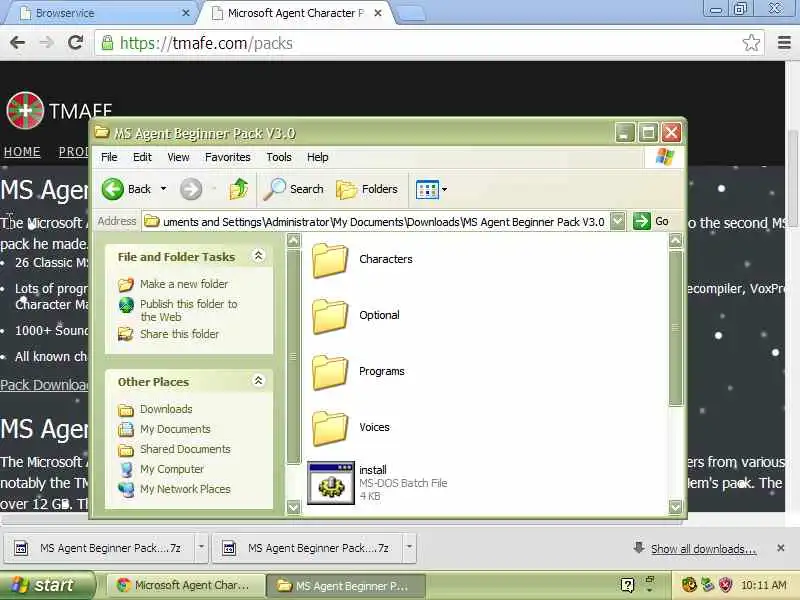Close the Chrome downloads bar
This screenshot has width=800, height=600.
(781, 548)
